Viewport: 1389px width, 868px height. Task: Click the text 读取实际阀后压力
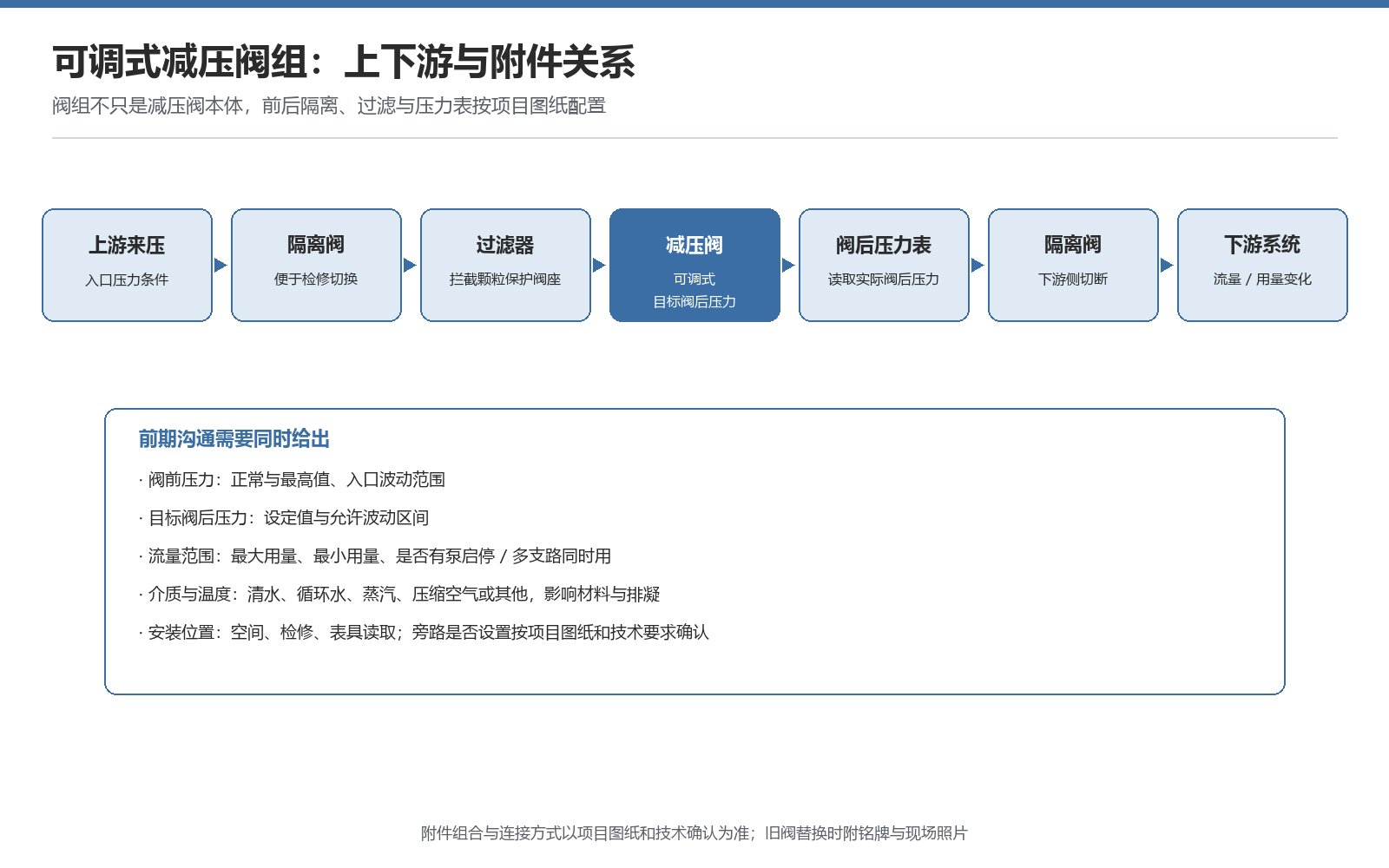pos(884,279)
